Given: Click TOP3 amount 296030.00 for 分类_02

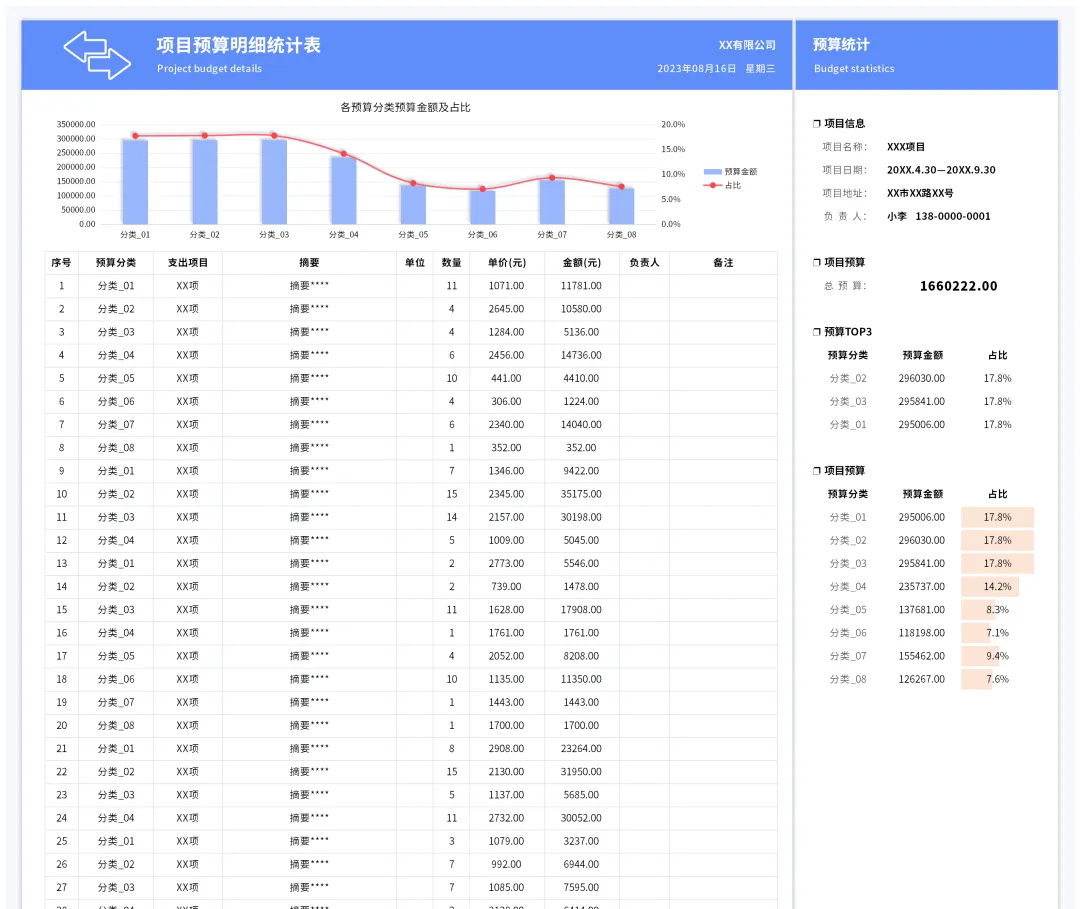Looking at the screenshot, I should pos(922,378).
